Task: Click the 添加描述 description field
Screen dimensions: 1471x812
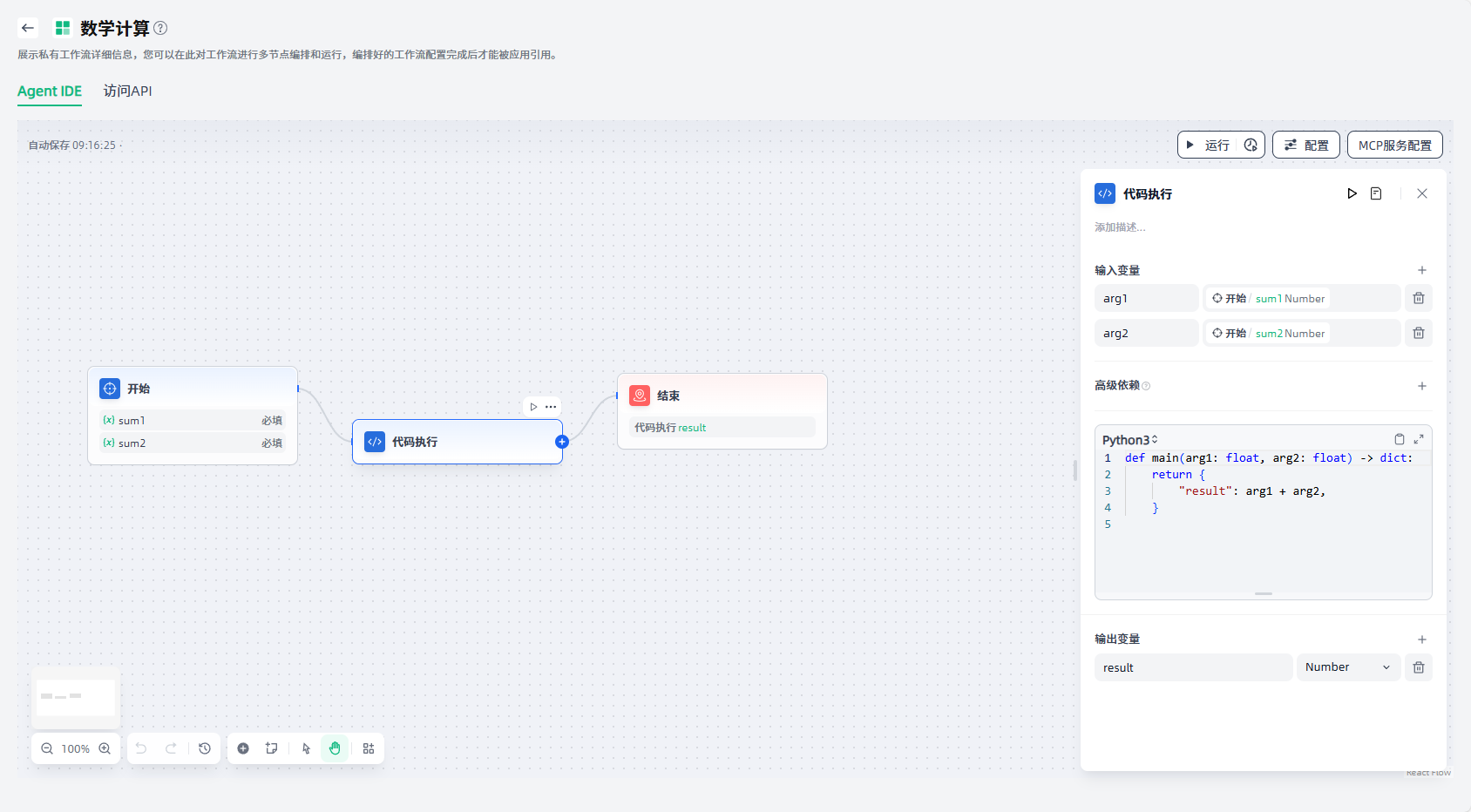Action: click(x=1121, y=227)
